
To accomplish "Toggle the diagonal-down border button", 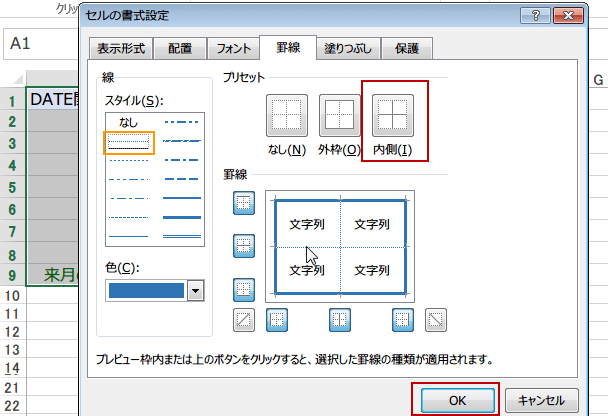I will (436, 320).
